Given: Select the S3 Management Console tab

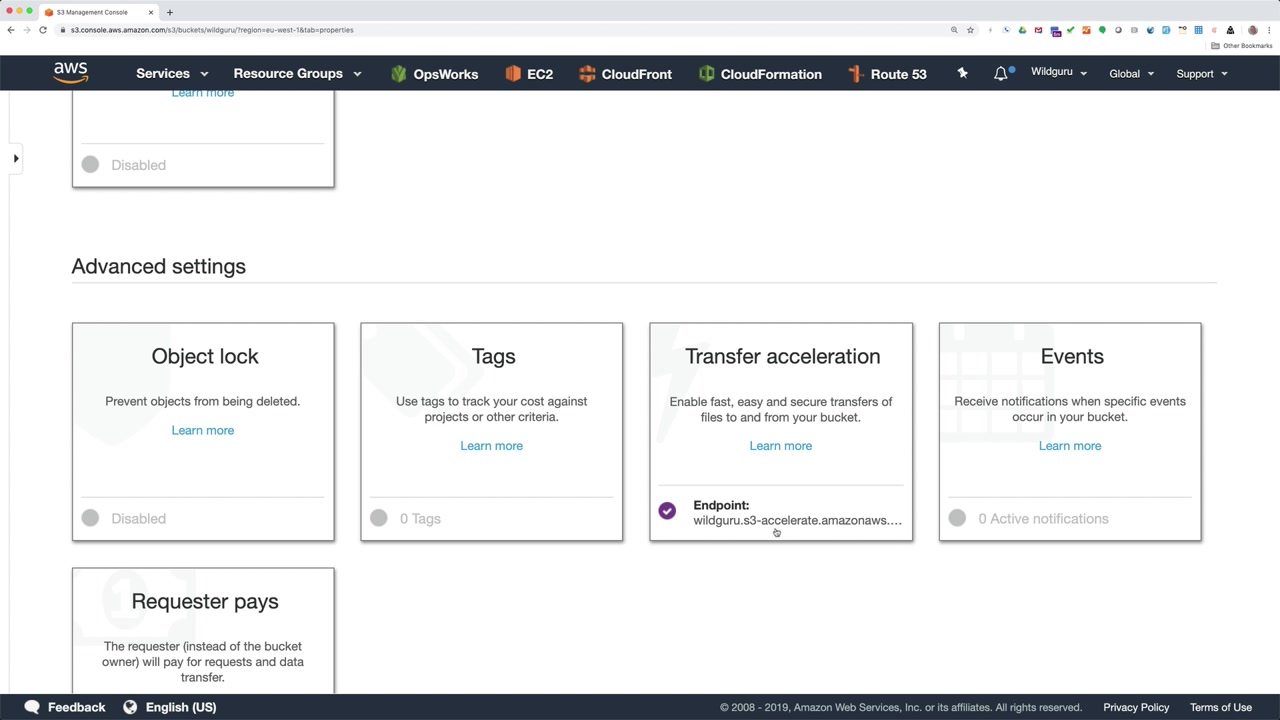Looking at the screenshot, I should pyautogui.click(x=98, y=12).
